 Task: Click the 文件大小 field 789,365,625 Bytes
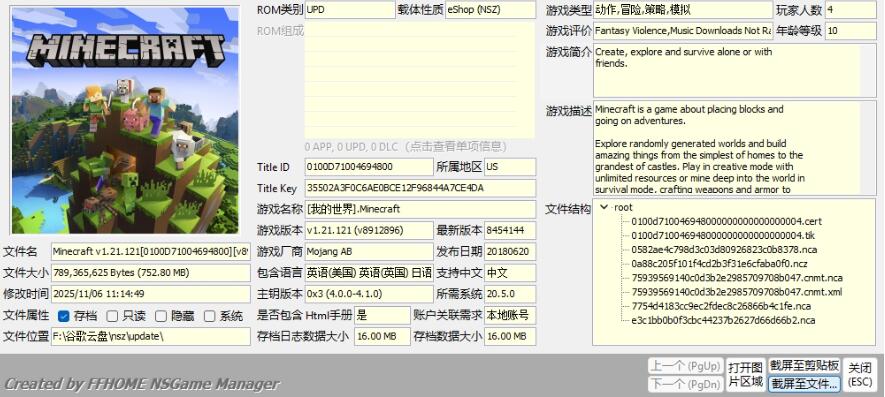151,273
